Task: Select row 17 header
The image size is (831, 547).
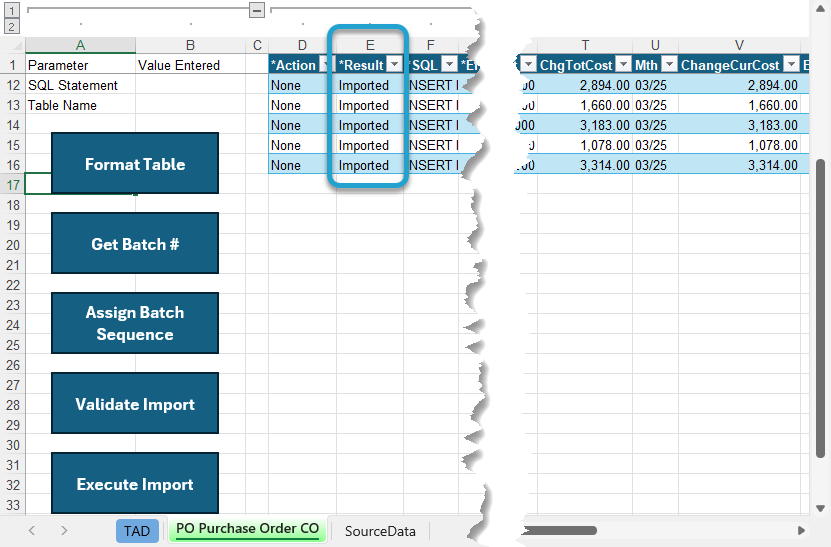Action: [x=13, y=185]
